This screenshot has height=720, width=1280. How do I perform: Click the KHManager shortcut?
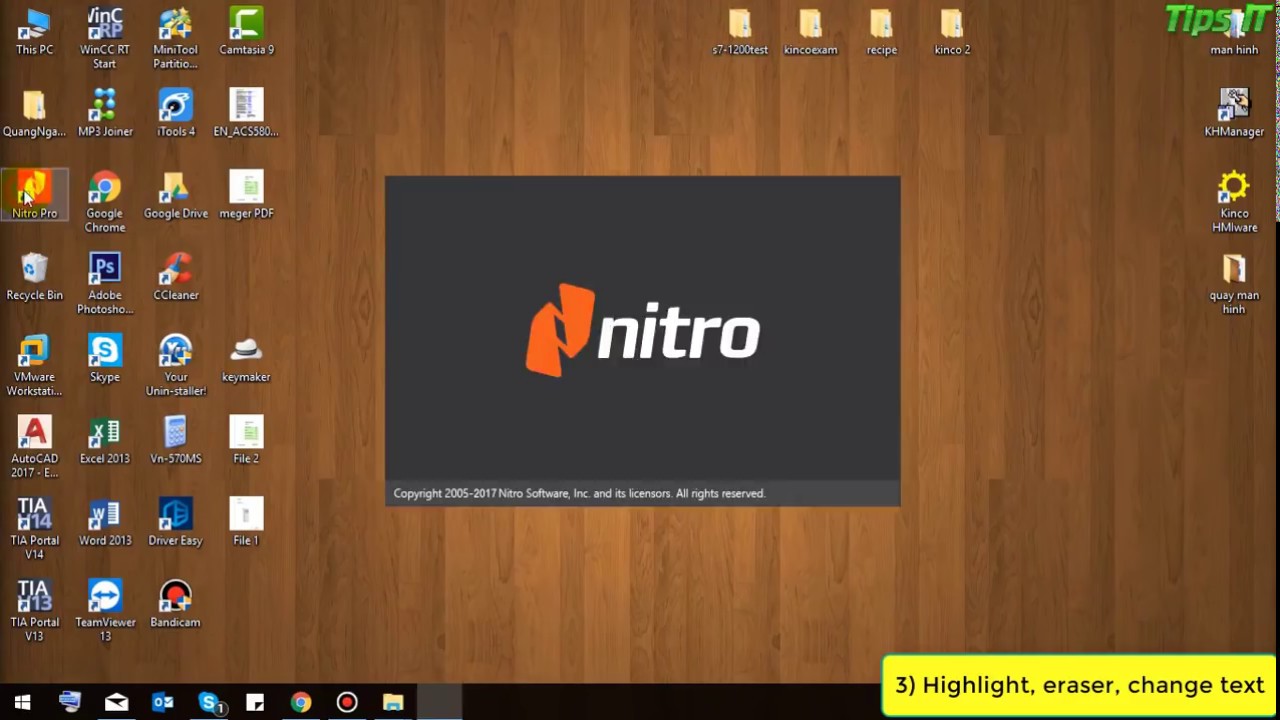[1234, 113]
